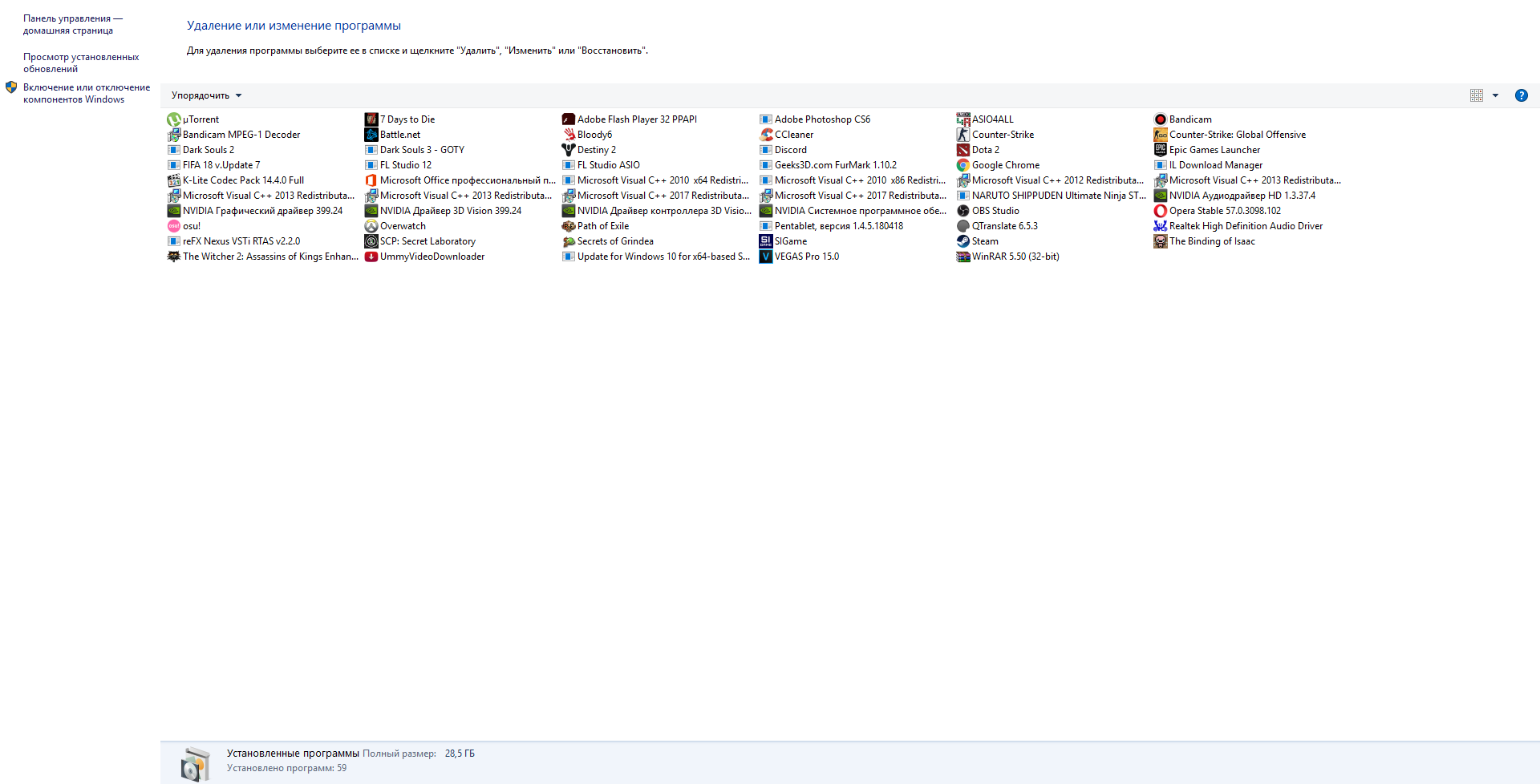Click the Epic Games Launcher icon
The height and width of the screenshot is (784, 1540).
pos(1160,150)
